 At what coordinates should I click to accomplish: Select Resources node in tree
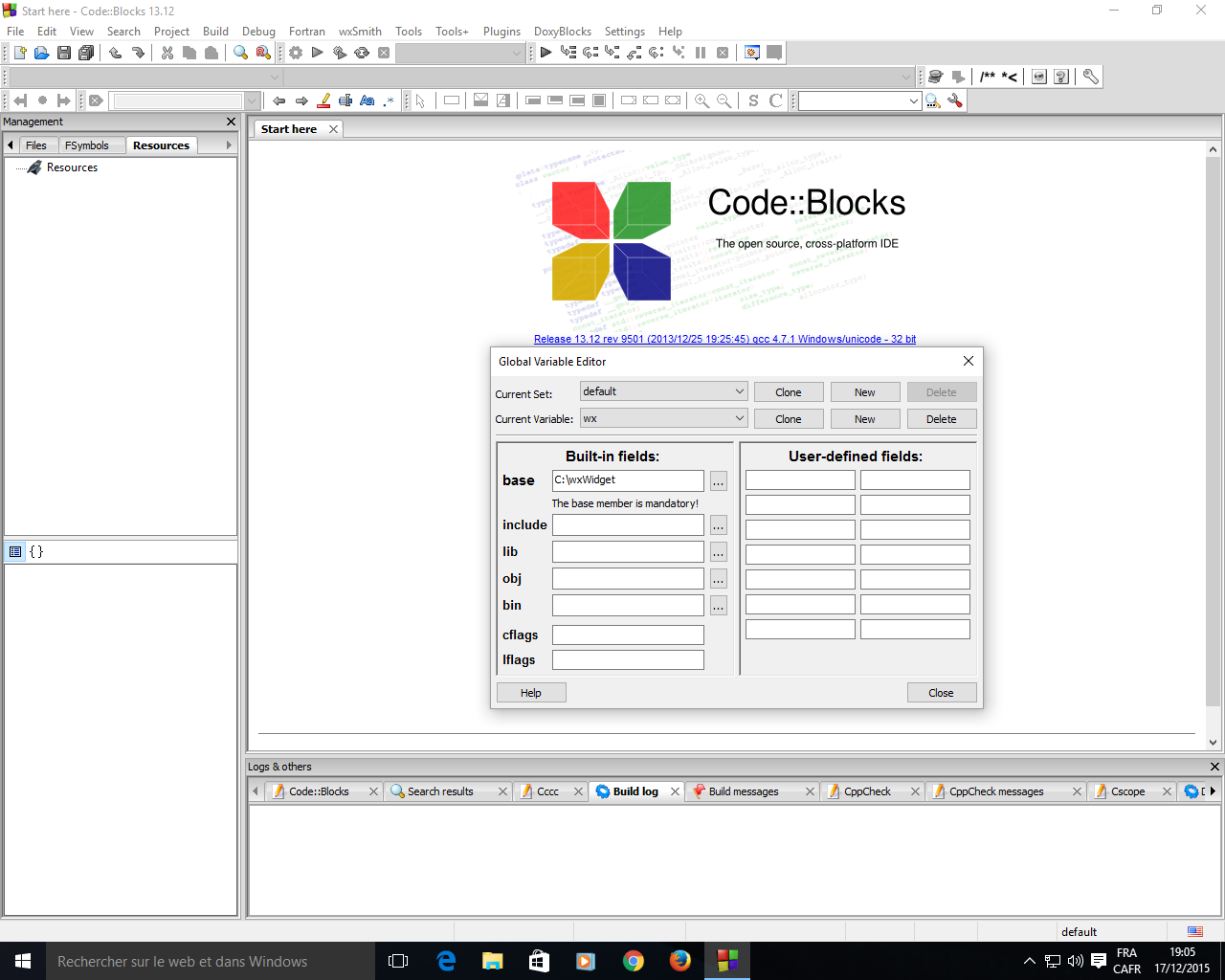[72, 167]
